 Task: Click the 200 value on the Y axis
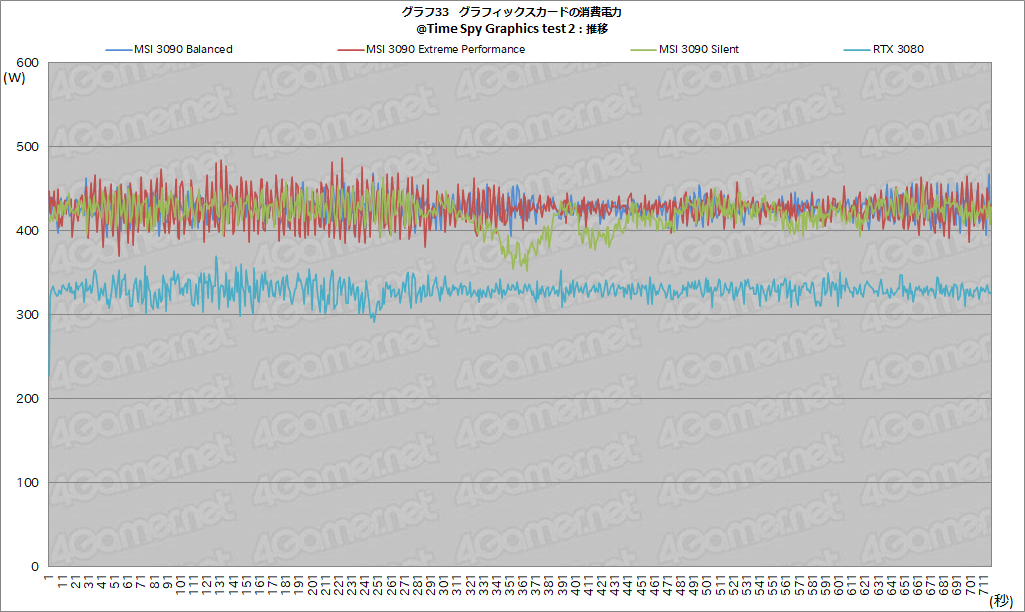(28, 399)
